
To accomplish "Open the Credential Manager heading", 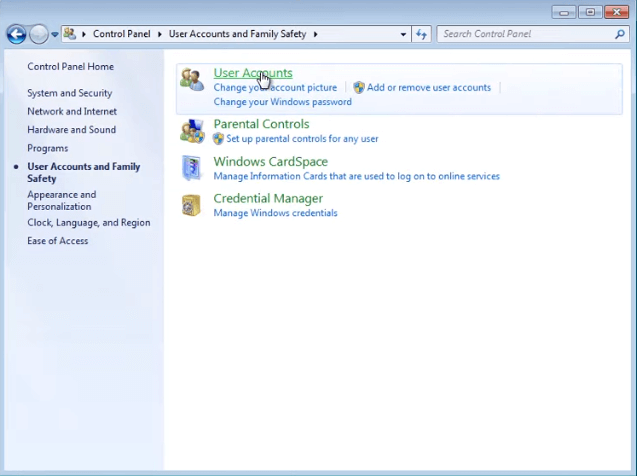I will click(268, 198).
